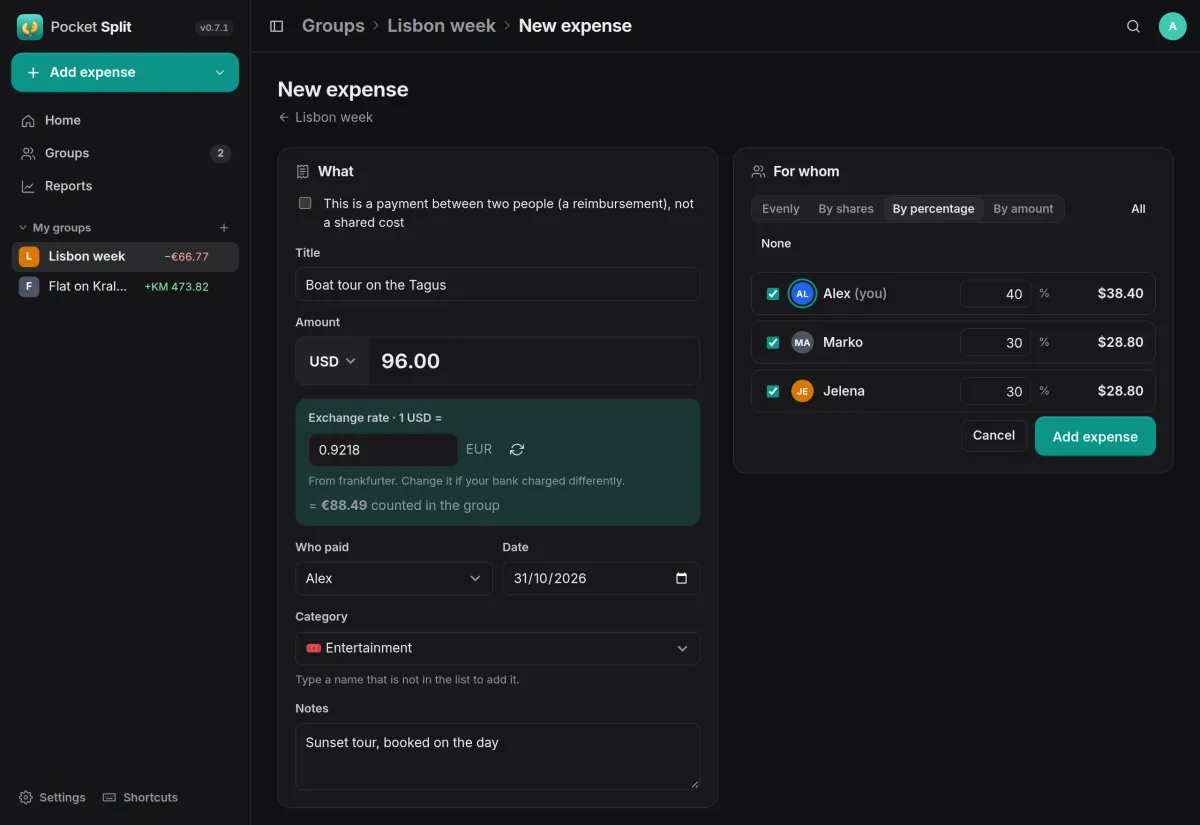Click the orange Lisbon week group icon
Image resolution: width=1200 pixels, height=825 pixels.
[29, 257]
